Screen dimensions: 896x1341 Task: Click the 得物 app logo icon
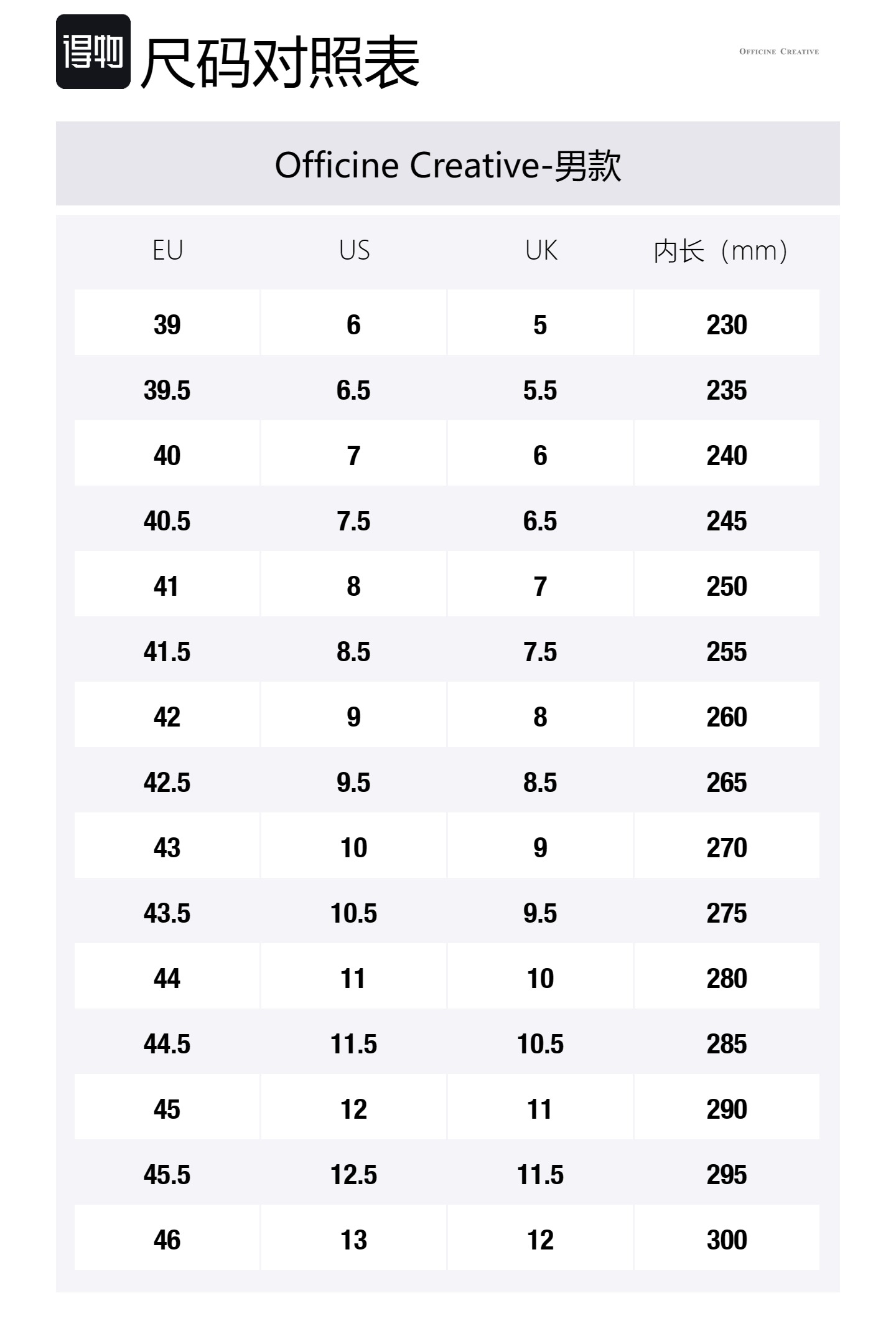(x=93, y=52)
